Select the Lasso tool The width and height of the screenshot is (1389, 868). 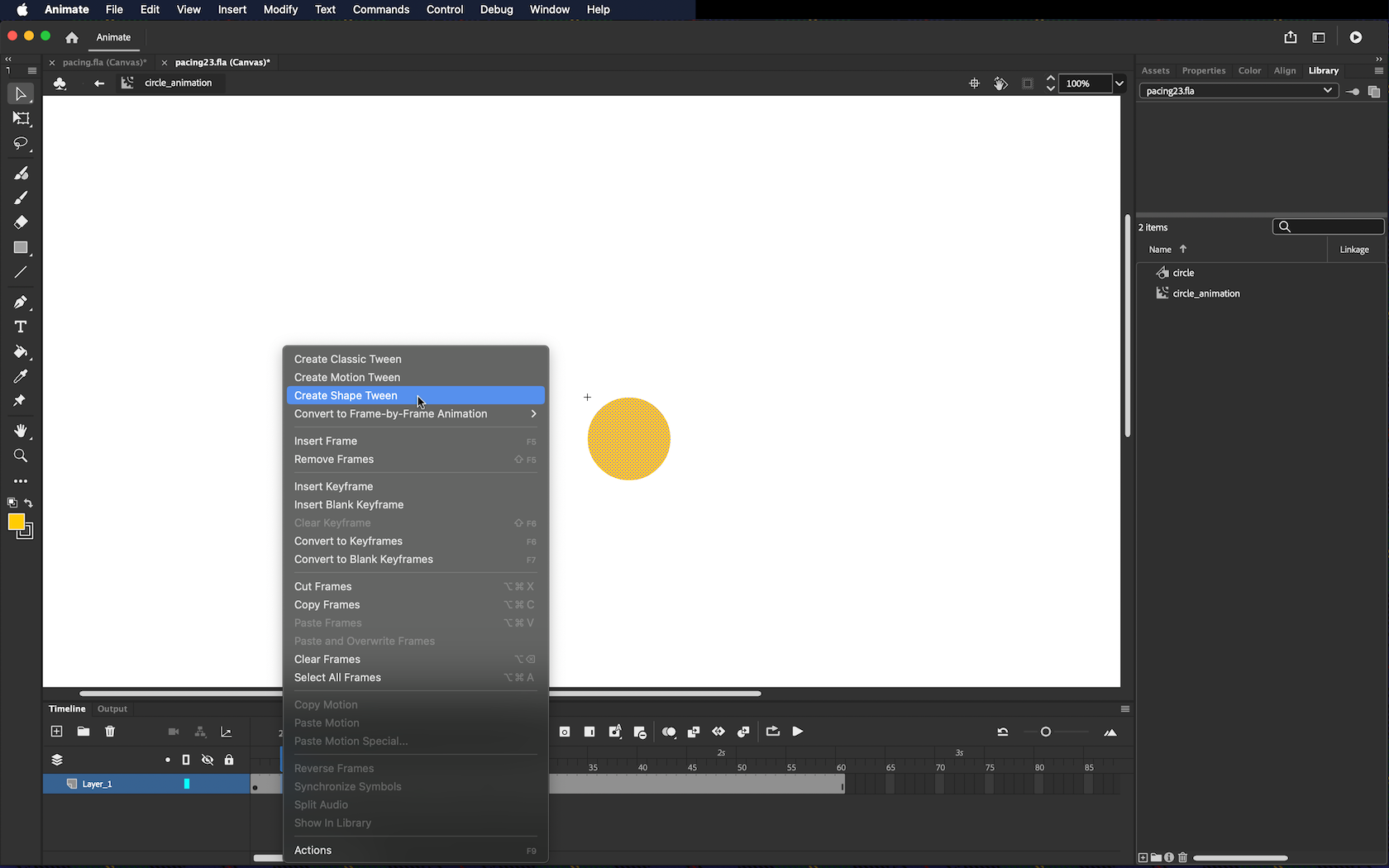pyautogui.click(x=21, y=144)
